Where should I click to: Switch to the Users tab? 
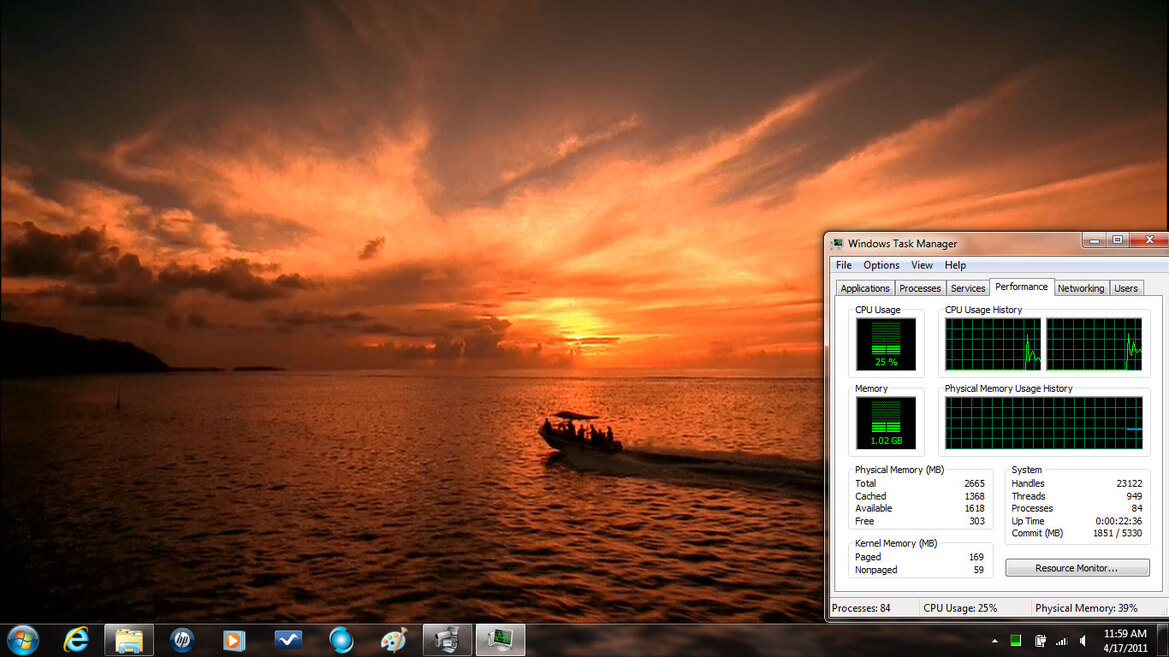1126,288
